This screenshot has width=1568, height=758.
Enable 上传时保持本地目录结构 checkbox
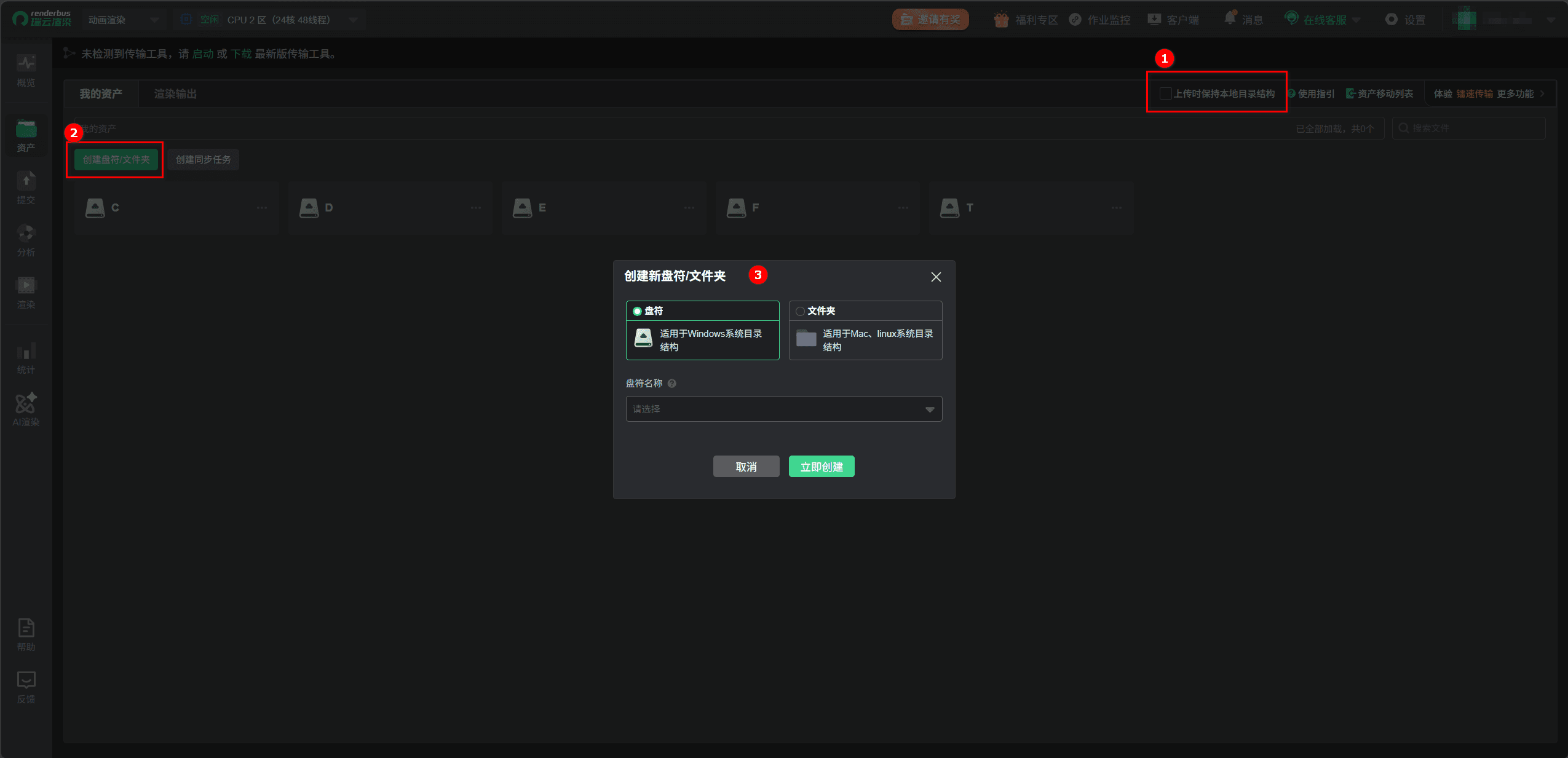point(1165,93)
